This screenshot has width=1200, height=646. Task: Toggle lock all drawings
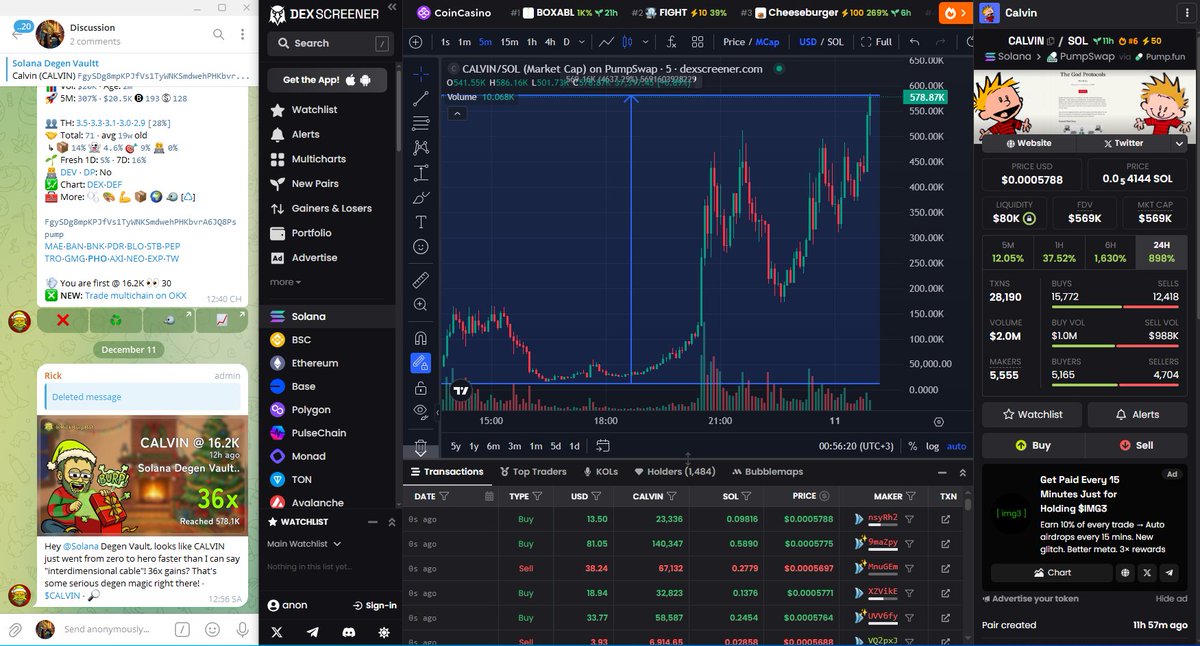pyautogui.click(x=421, y=387)
